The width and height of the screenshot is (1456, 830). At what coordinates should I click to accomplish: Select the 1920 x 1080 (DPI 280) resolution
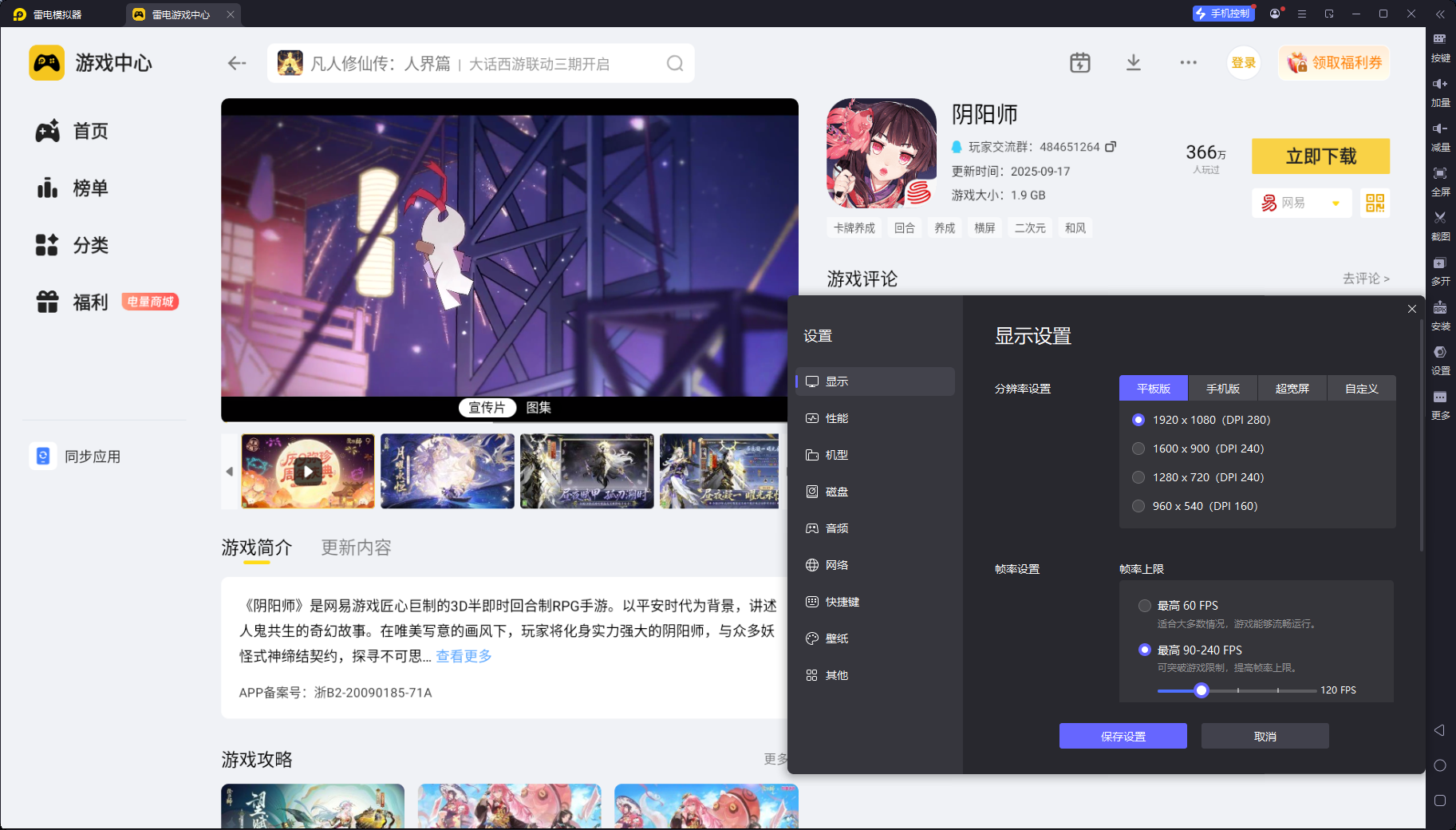click(x=1138, y=420)
